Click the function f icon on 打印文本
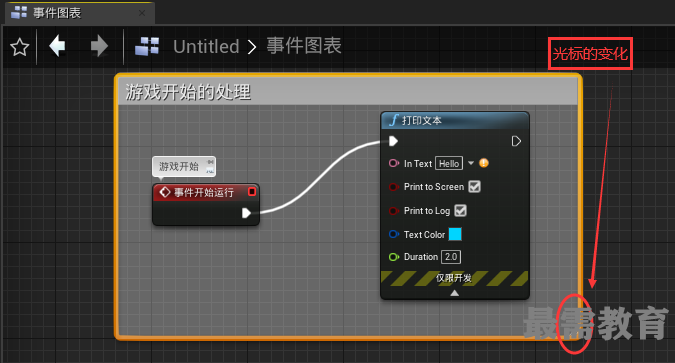 click(x=393, y=120)
